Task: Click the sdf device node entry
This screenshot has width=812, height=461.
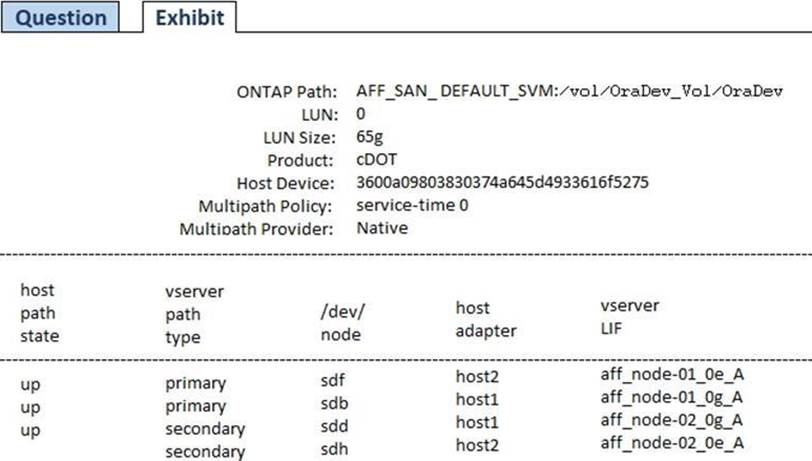Action: [x=317, y=380]
